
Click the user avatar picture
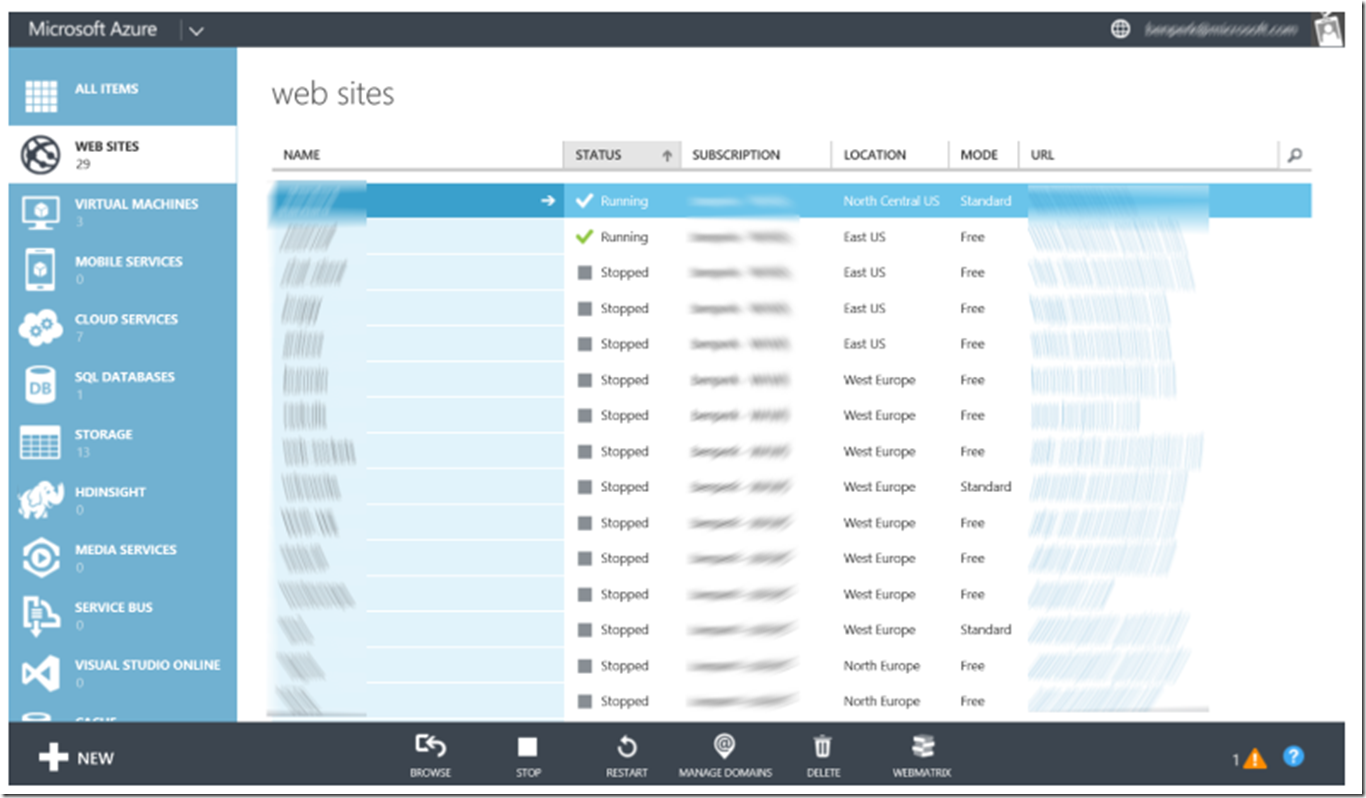coord(1328,29)
